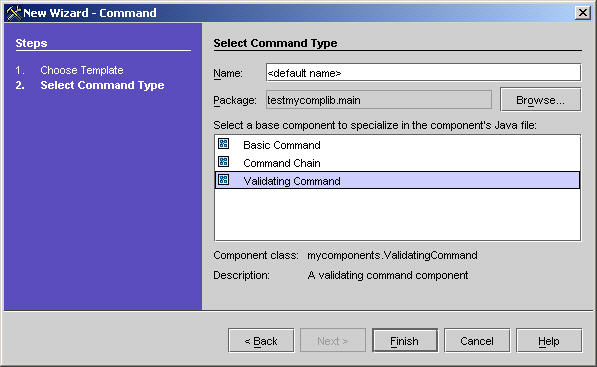Click the description 'A validating command component'
597x367 pixels.
tap(388, 275)
